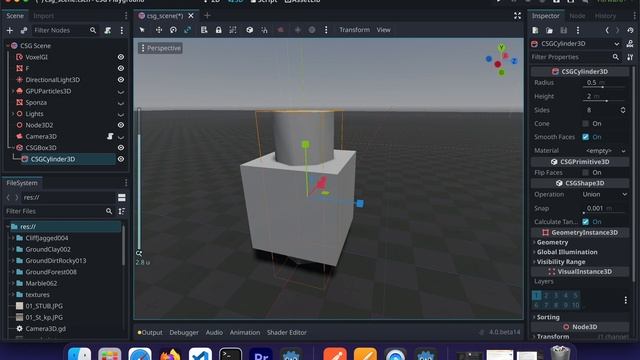
Task: Toggle Use Local Space cube icon
Action: pyautogui.click(x=249, y=30)
